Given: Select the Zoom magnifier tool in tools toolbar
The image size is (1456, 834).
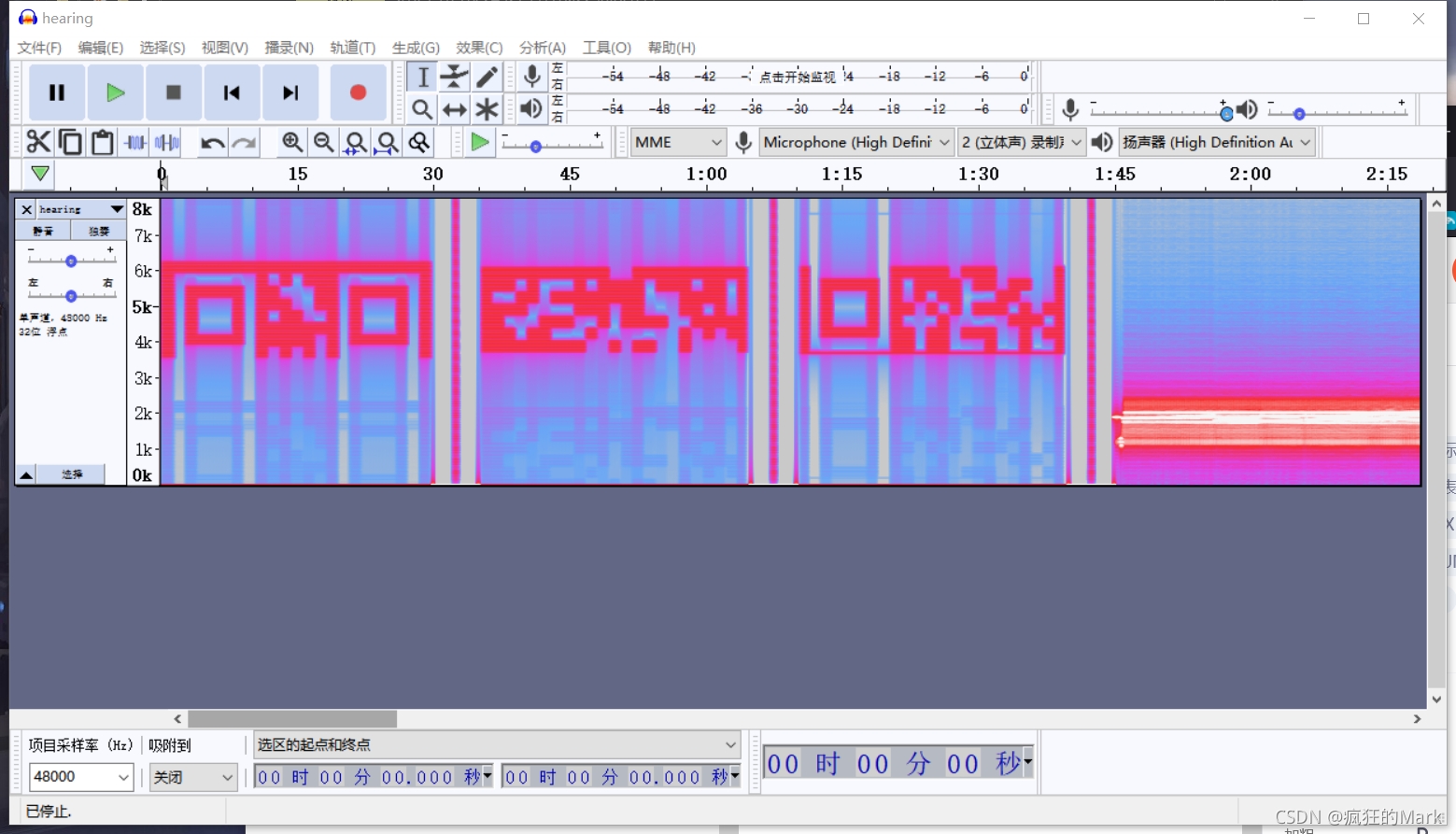Looking at the screenshot, I should click(423, 109).
